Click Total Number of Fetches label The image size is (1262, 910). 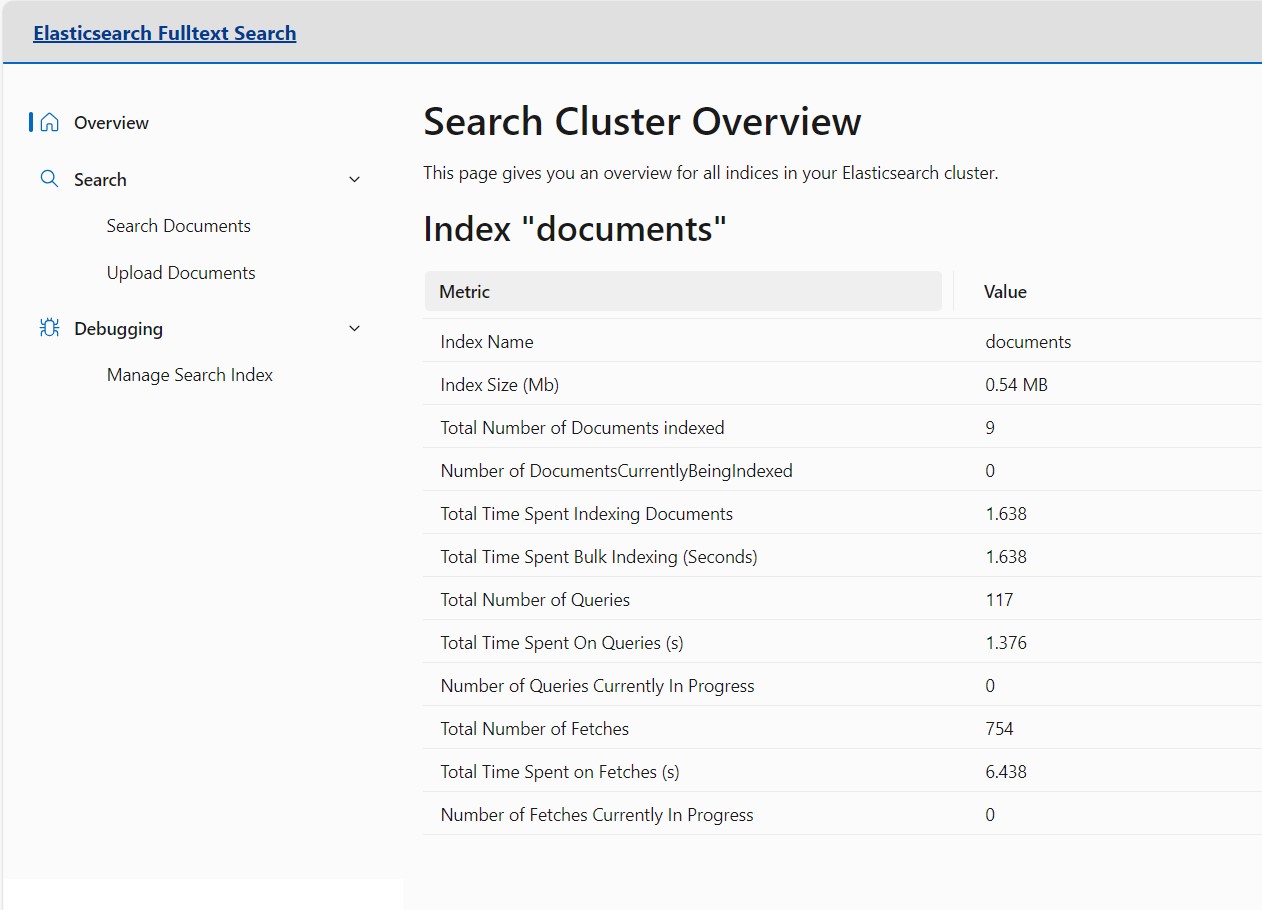coord(535,729)
